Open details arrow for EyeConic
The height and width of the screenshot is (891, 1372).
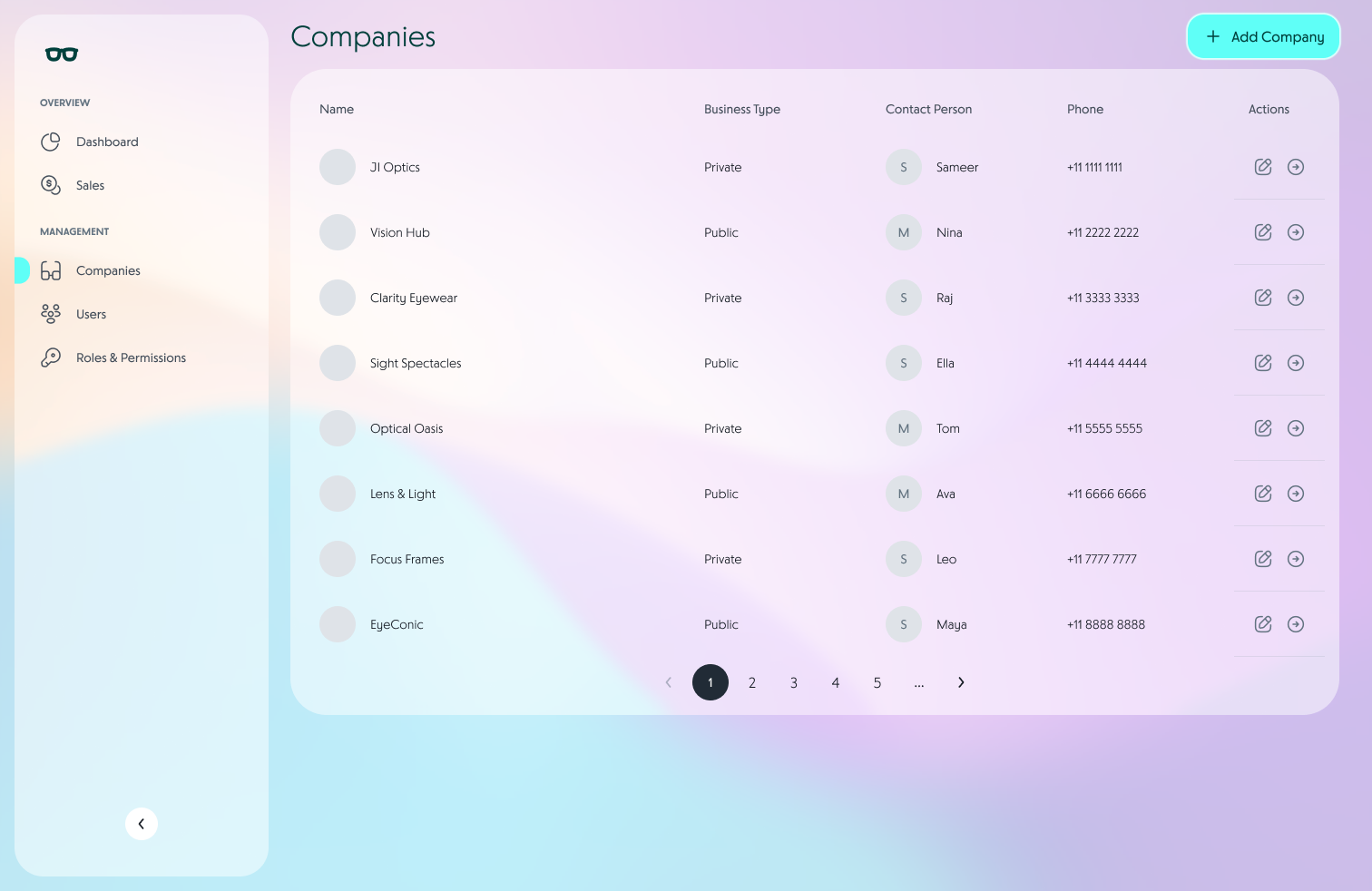[x=1296, y=624]
